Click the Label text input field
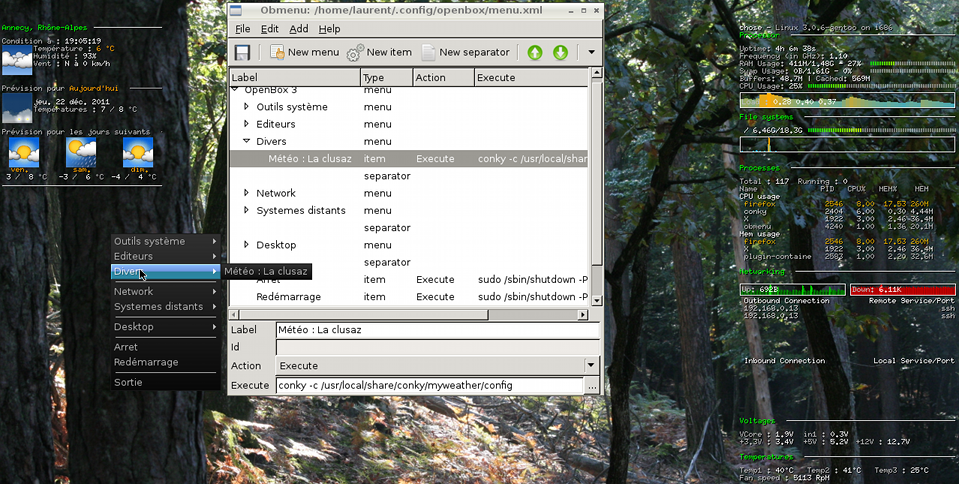Image resolution: width=959 pixels, height=484 pixels. [x=436, y=330]
